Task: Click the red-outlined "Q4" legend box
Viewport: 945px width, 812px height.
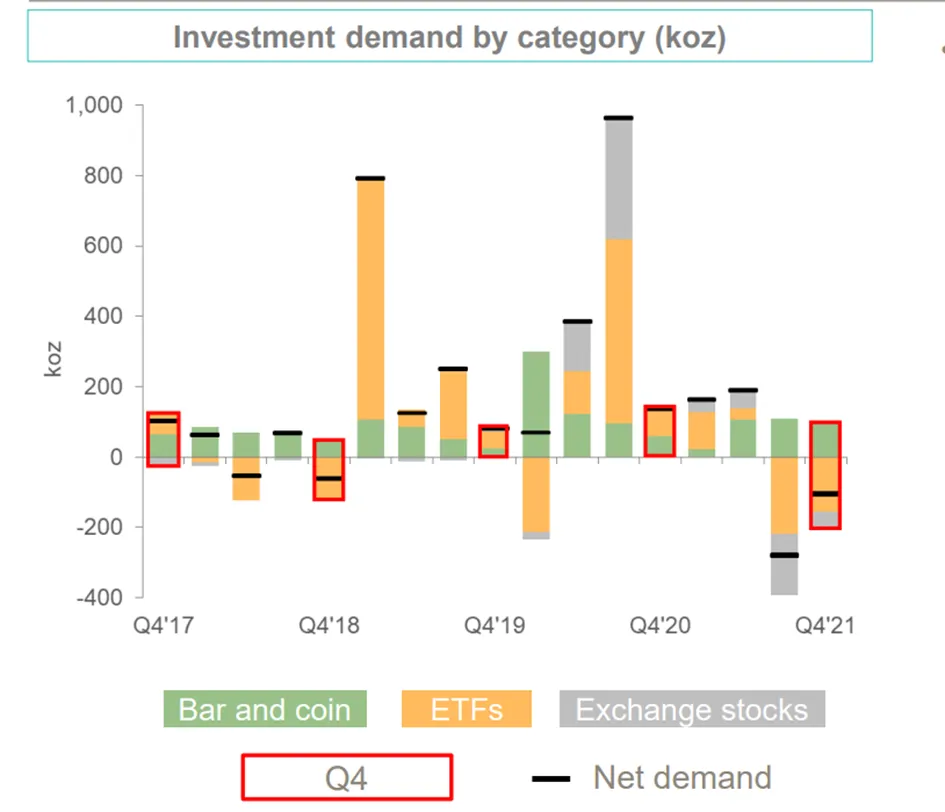Action: coord(347,777)
